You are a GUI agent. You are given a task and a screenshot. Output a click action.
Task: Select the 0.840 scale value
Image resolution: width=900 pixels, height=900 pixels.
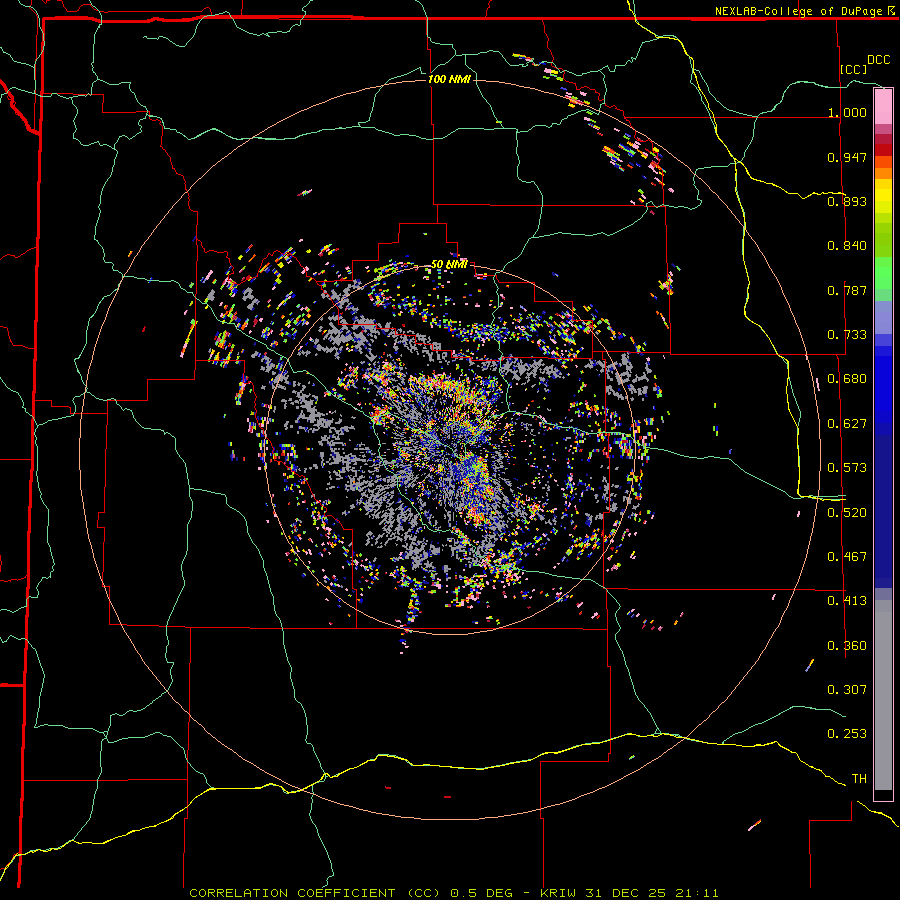[847, 246]
